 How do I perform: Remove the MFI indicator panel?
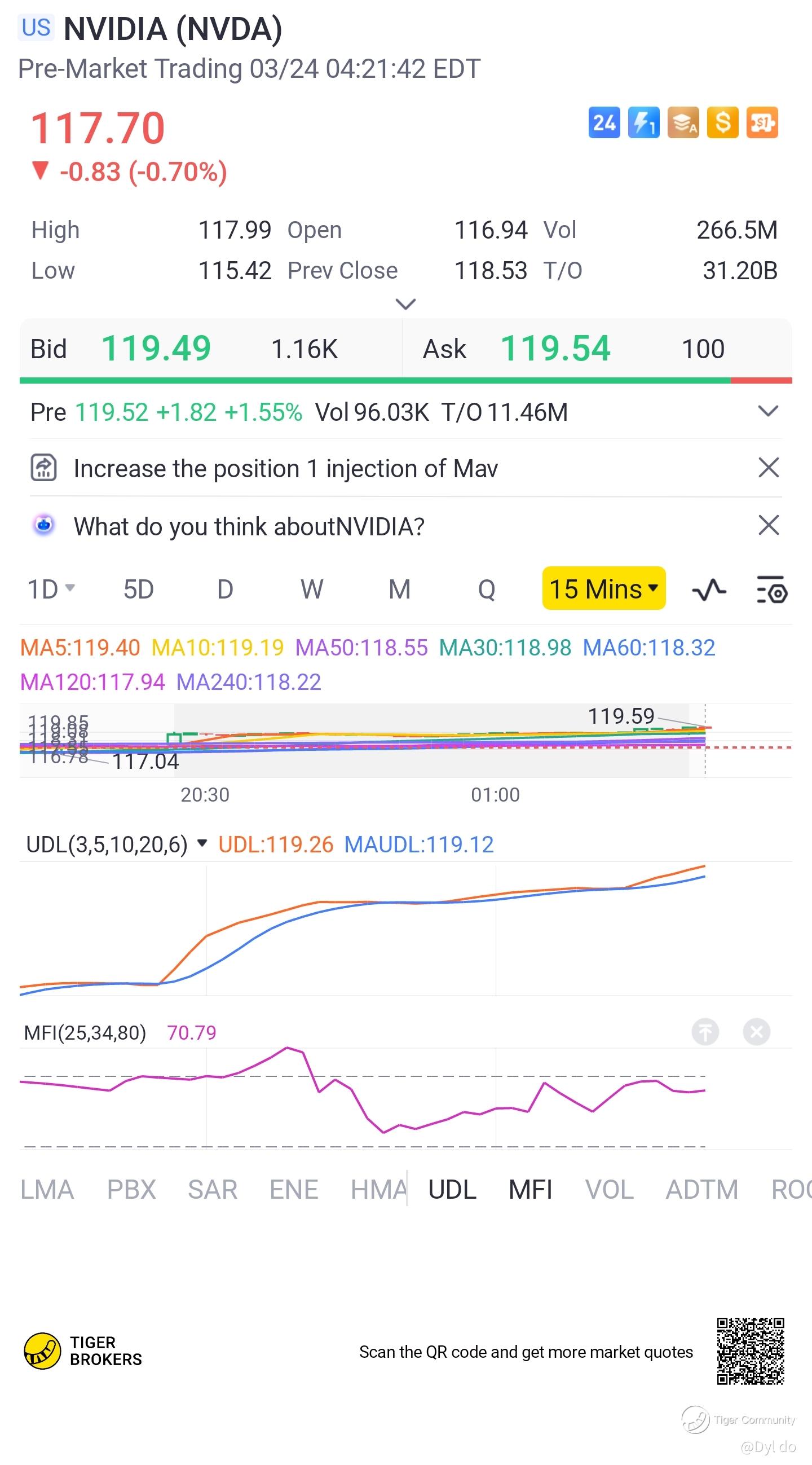click(x=756, y=1031)
